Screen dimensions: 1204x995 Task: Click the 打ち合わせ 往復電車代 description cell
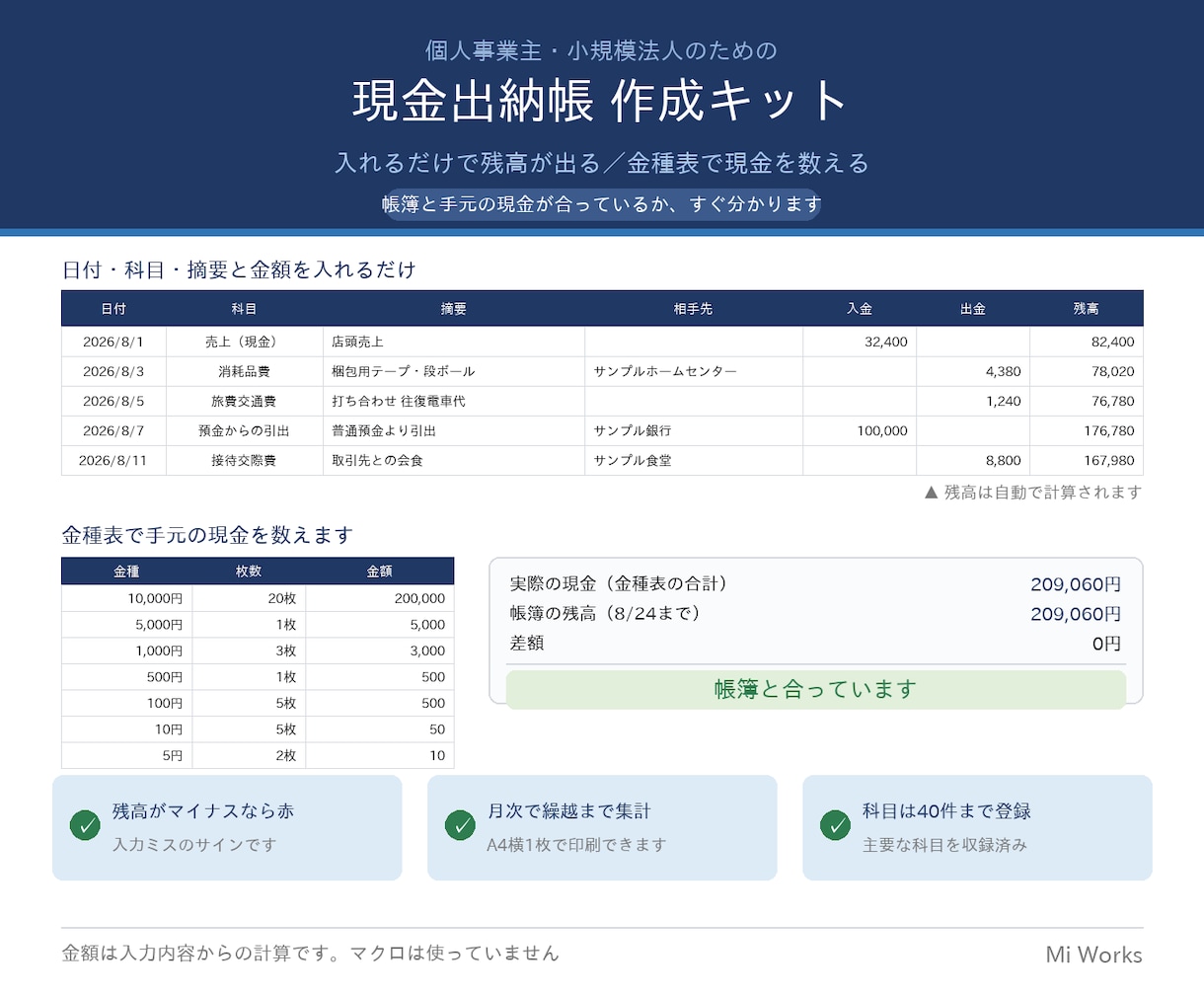454,401
